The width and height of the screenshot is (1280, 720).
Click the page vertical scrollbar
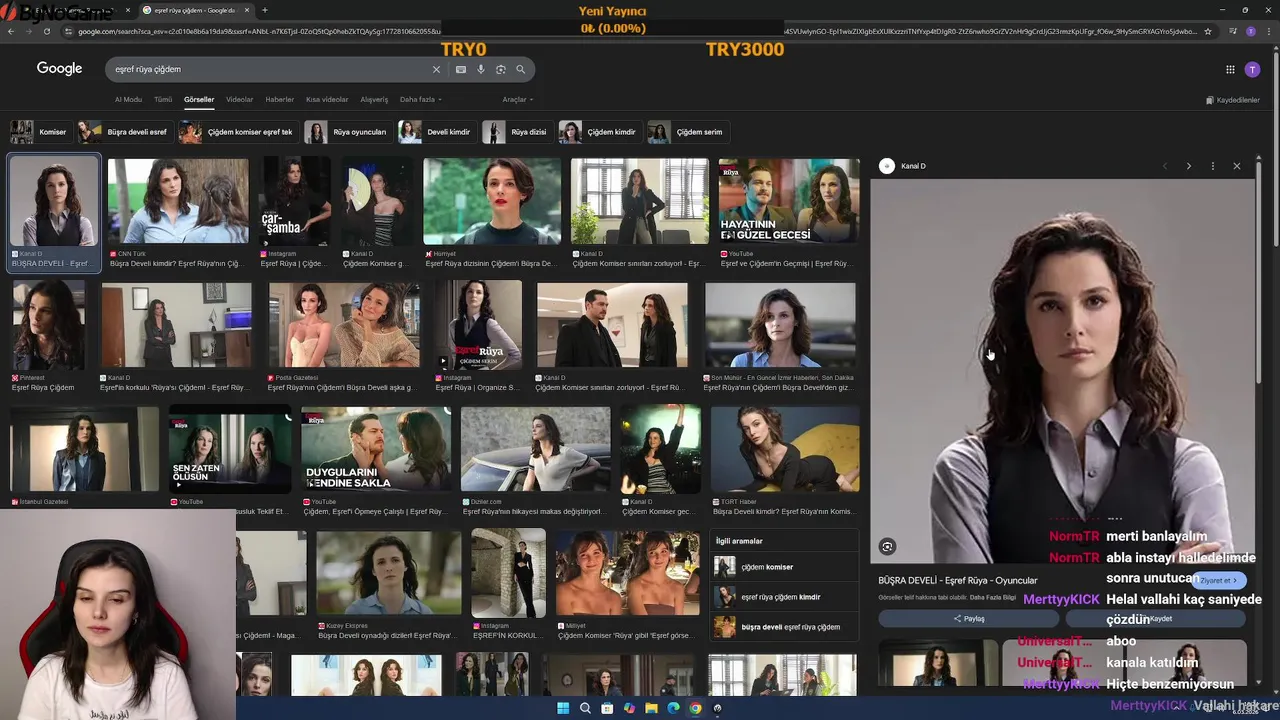click(x=1274, y=150)
